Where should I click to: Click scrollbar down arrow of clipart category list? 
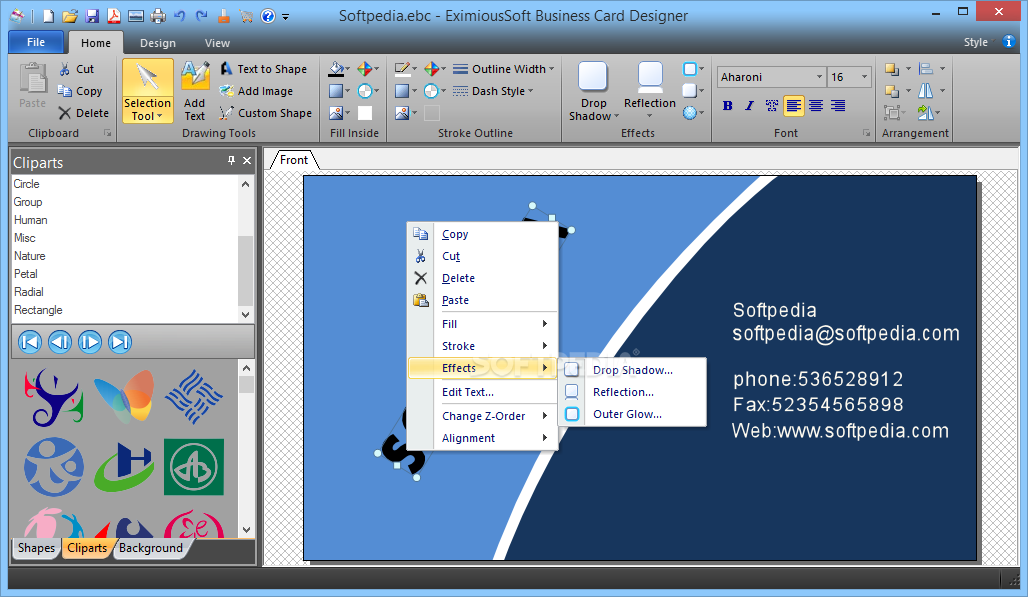tap(246, 314)
